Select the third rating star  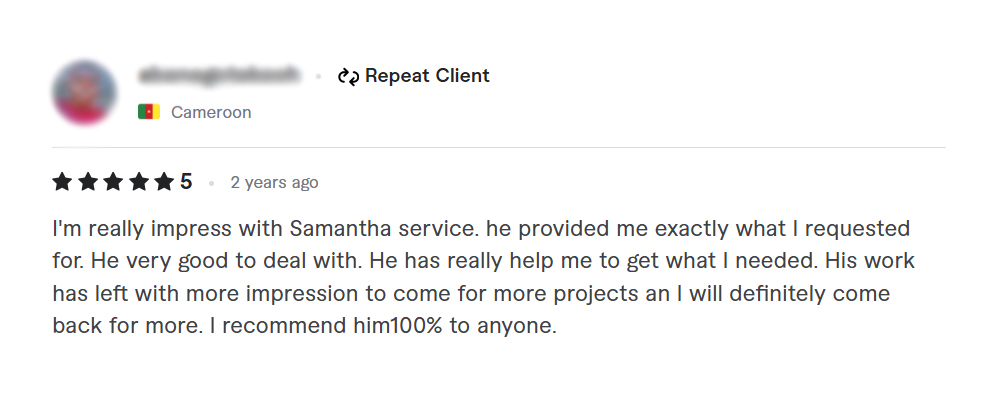point(113,182)
